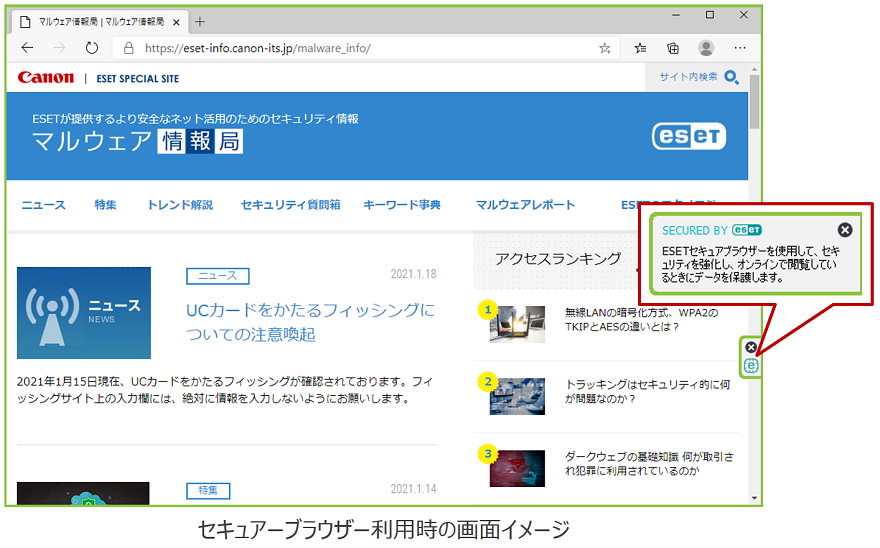
Task: Open the favorites list icon
Action: (x=640, y=48)
